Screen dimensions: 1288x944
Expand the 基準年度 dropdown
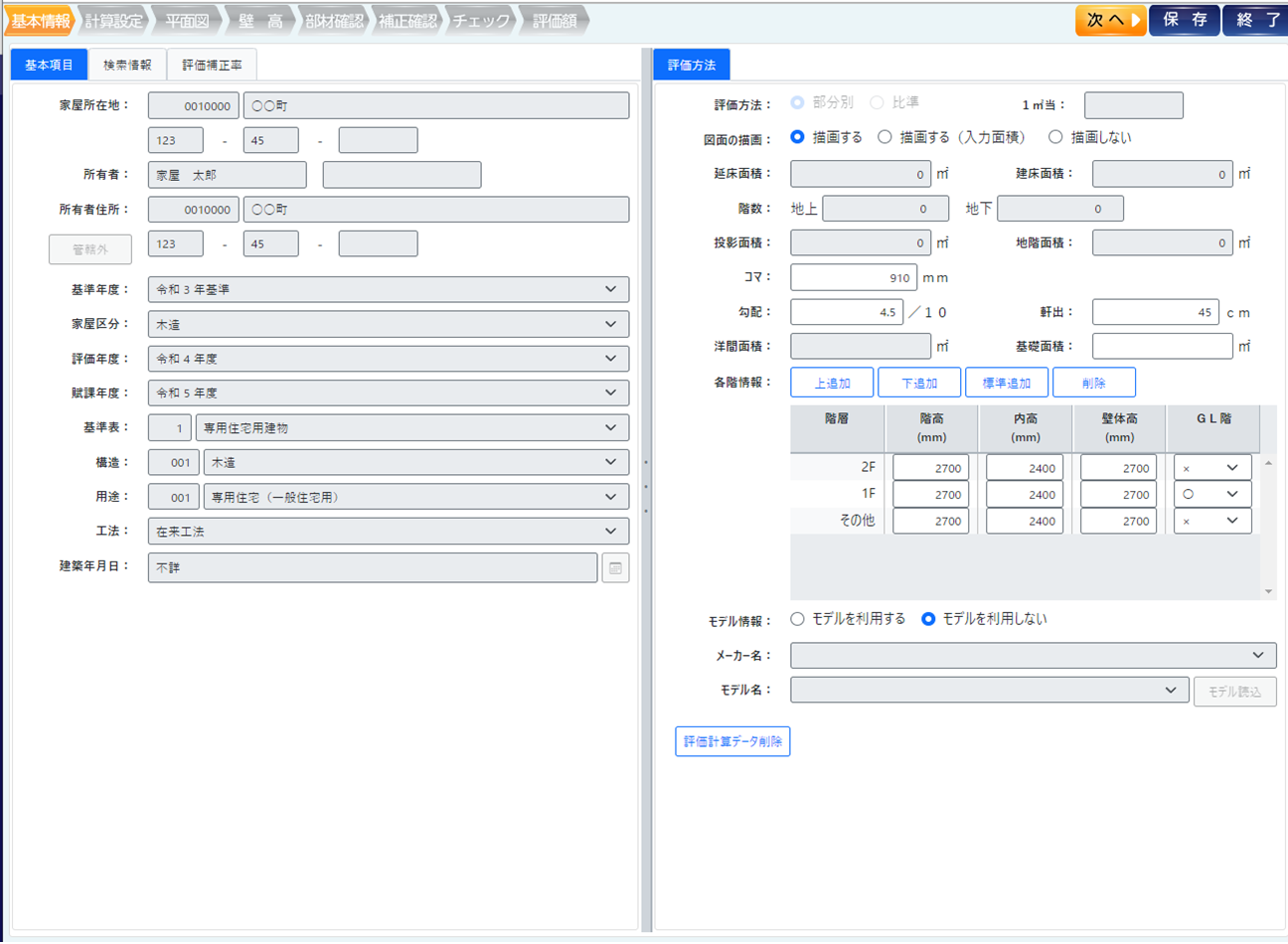[x=388, y=289]
